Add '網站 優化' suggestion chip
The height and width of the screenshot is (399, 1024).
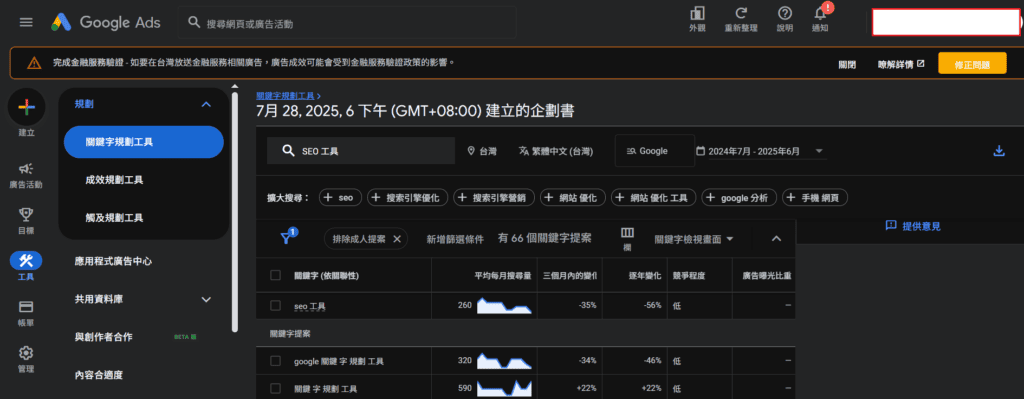click(x=573, y=197)
